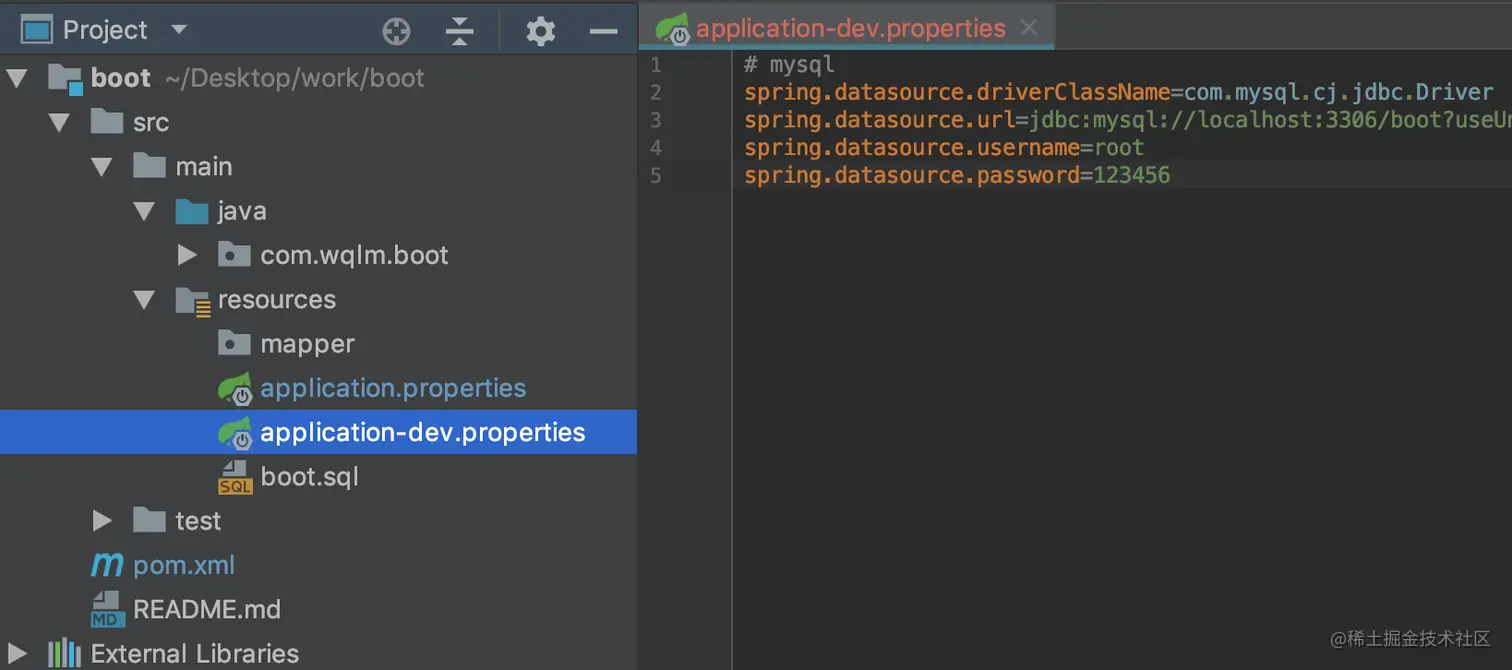Click the README.md markdown icon

pyautogui.click(x=106, y=609)
